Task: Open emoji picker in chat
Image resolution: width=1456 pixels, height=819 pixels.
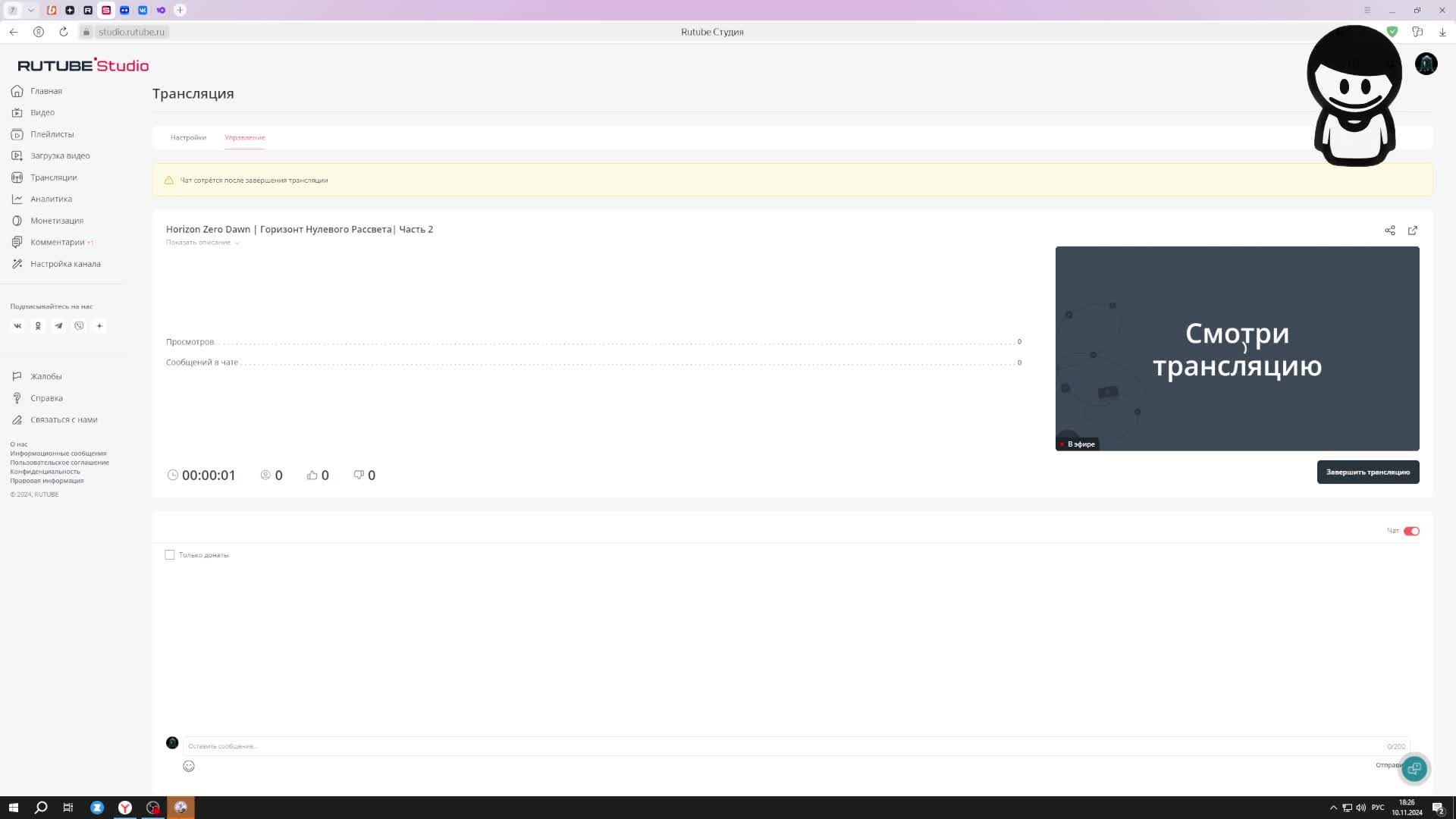Action: 189,766
